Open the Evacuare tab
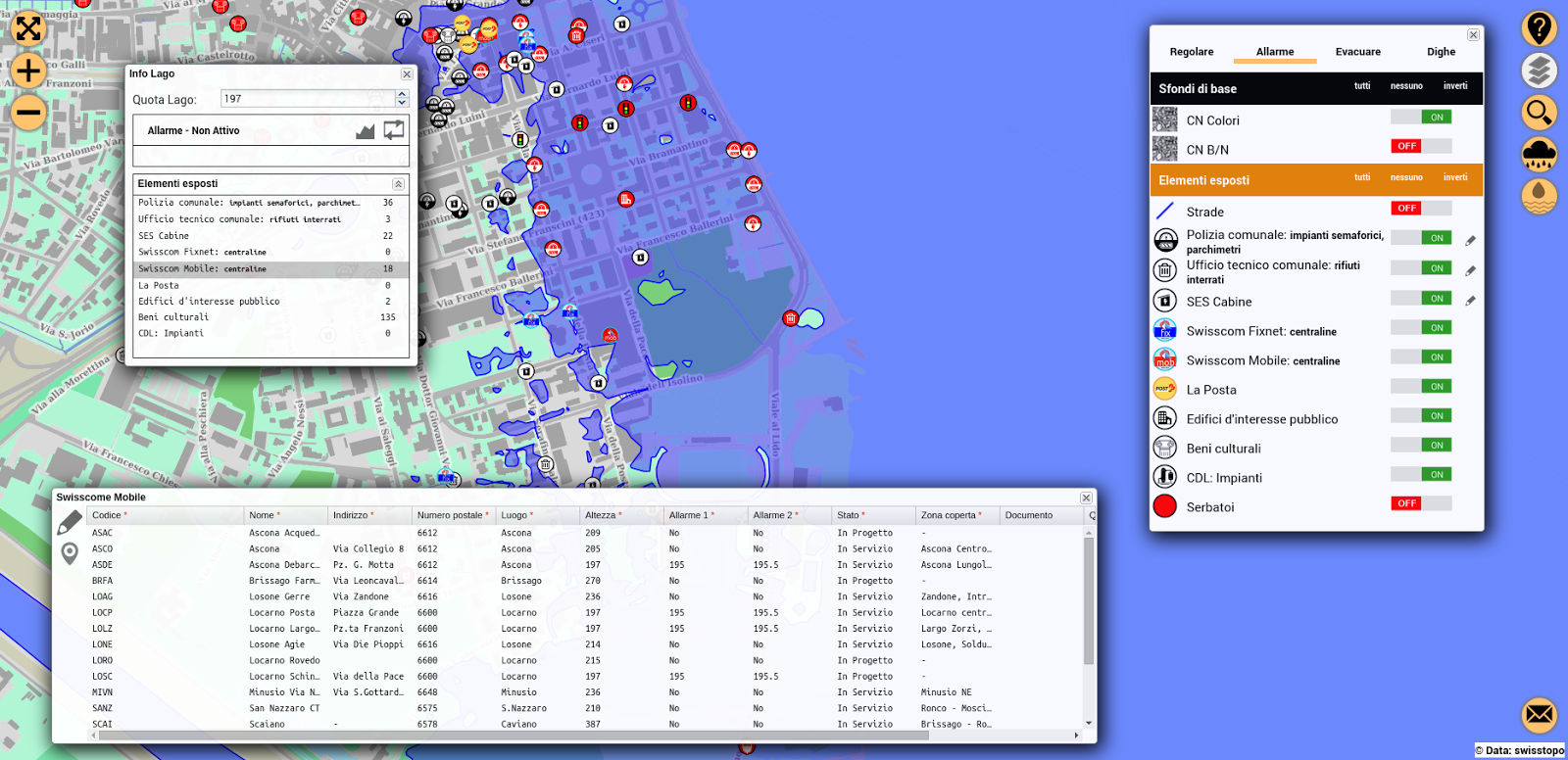Screen dimensions: 1568x760 pyautogui.click(x=1358, y=52)
